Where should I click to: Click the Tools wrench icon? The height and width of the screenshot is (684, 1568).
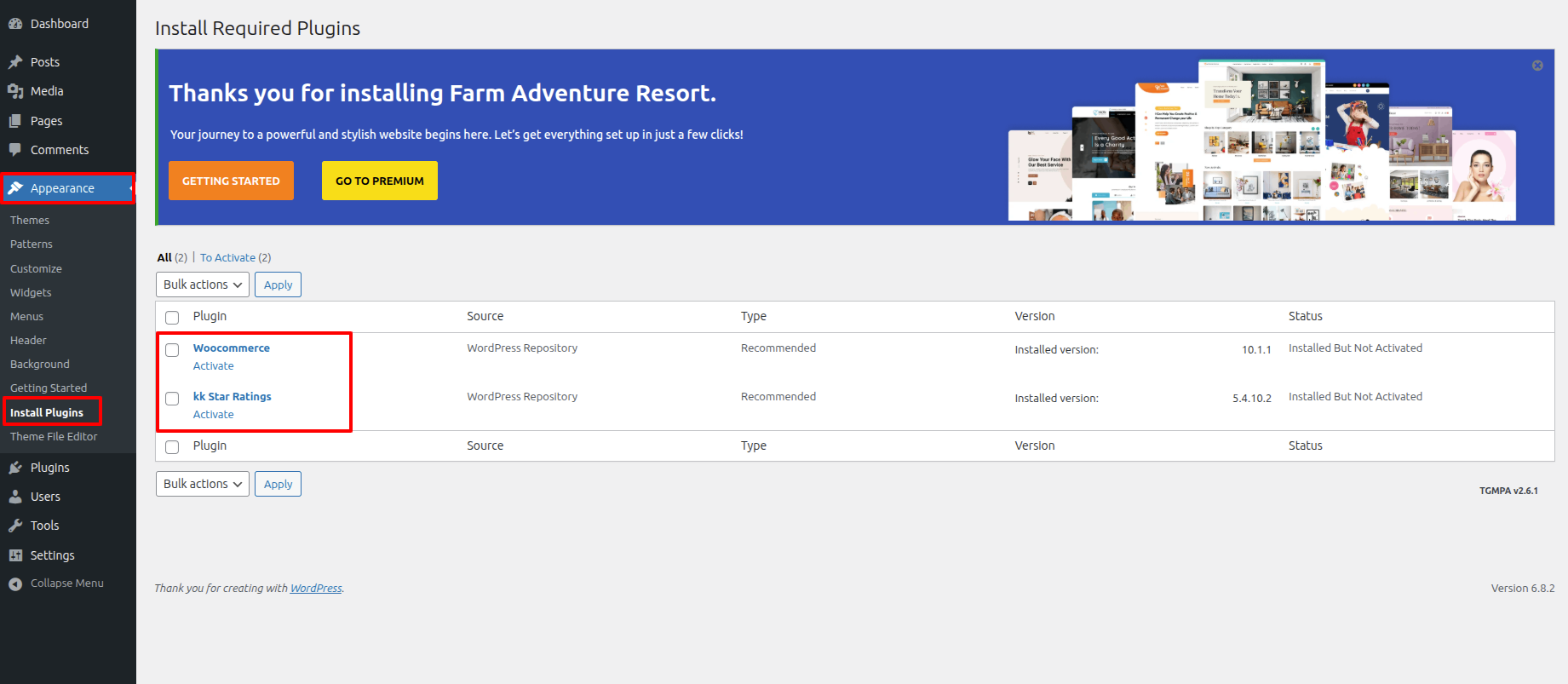pyautogui.click(x=15, y=526)
